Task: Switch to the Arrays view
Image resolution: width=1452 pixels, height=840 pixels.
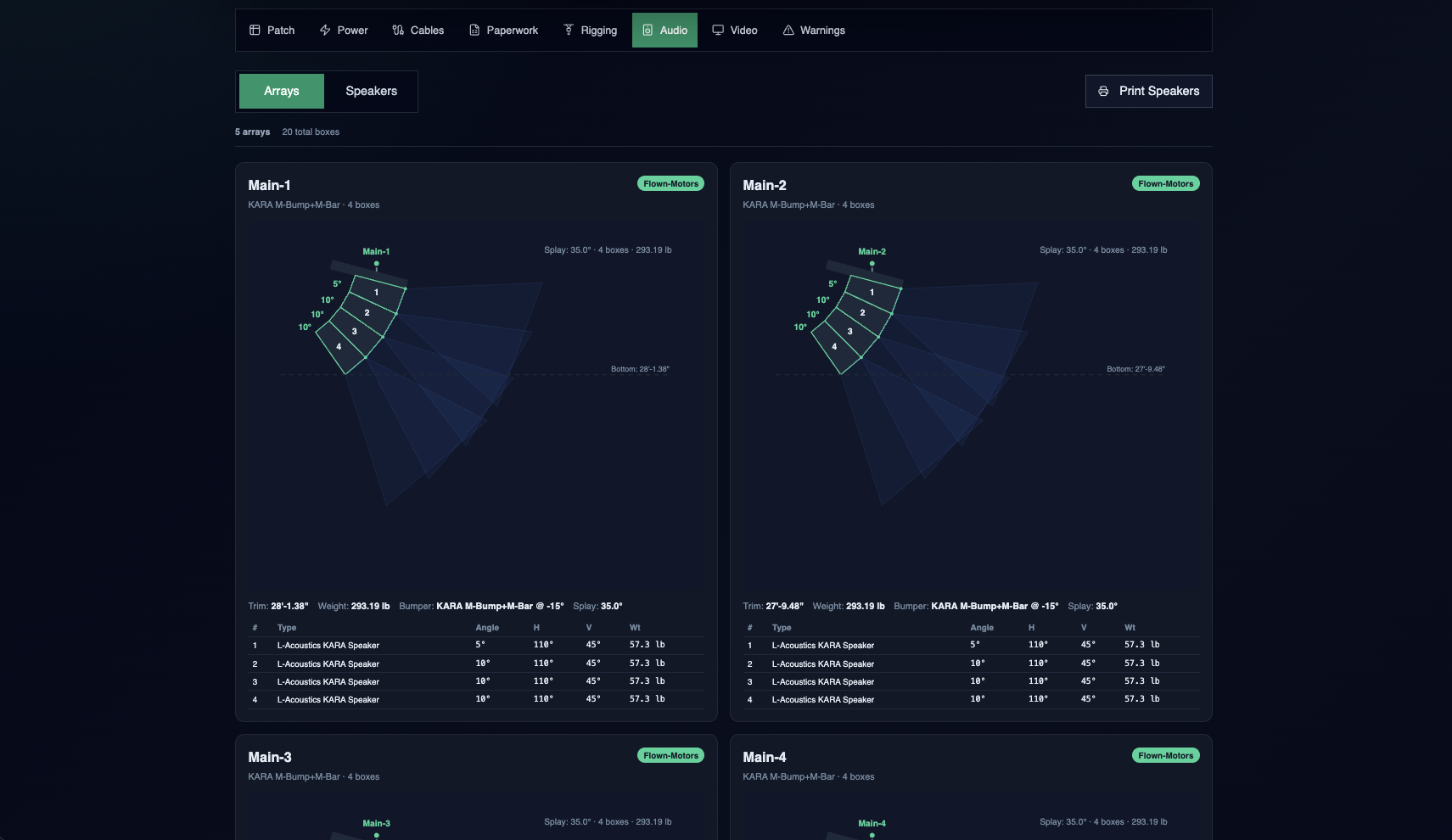Action: [282, 91]
